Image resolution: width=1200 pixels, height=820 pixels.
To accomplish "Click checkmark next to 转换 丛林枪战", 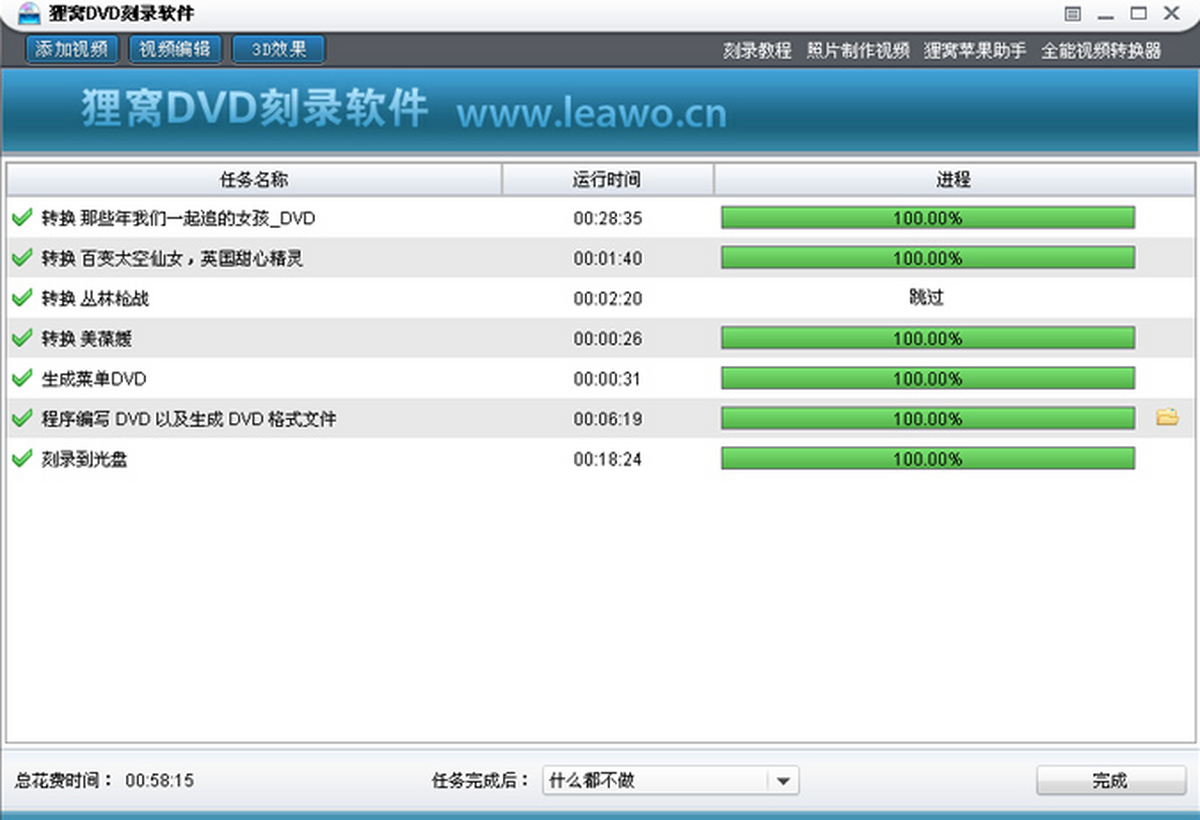I will click(22, 298).
